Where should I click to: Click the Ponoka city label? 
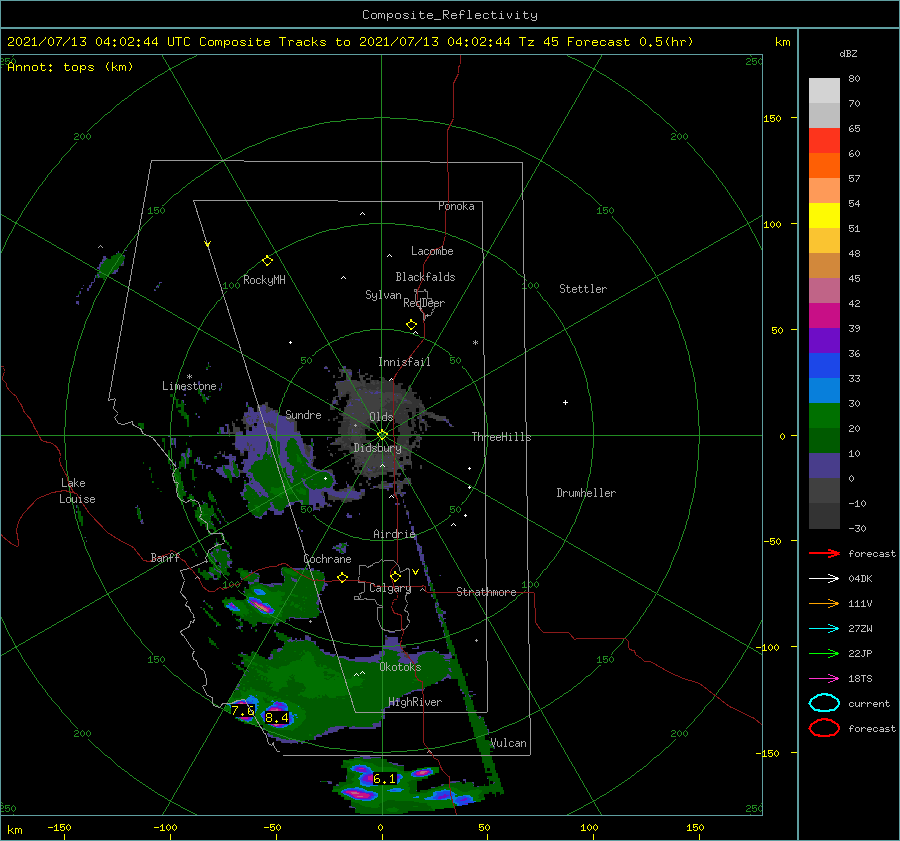[x=456, y=206]
